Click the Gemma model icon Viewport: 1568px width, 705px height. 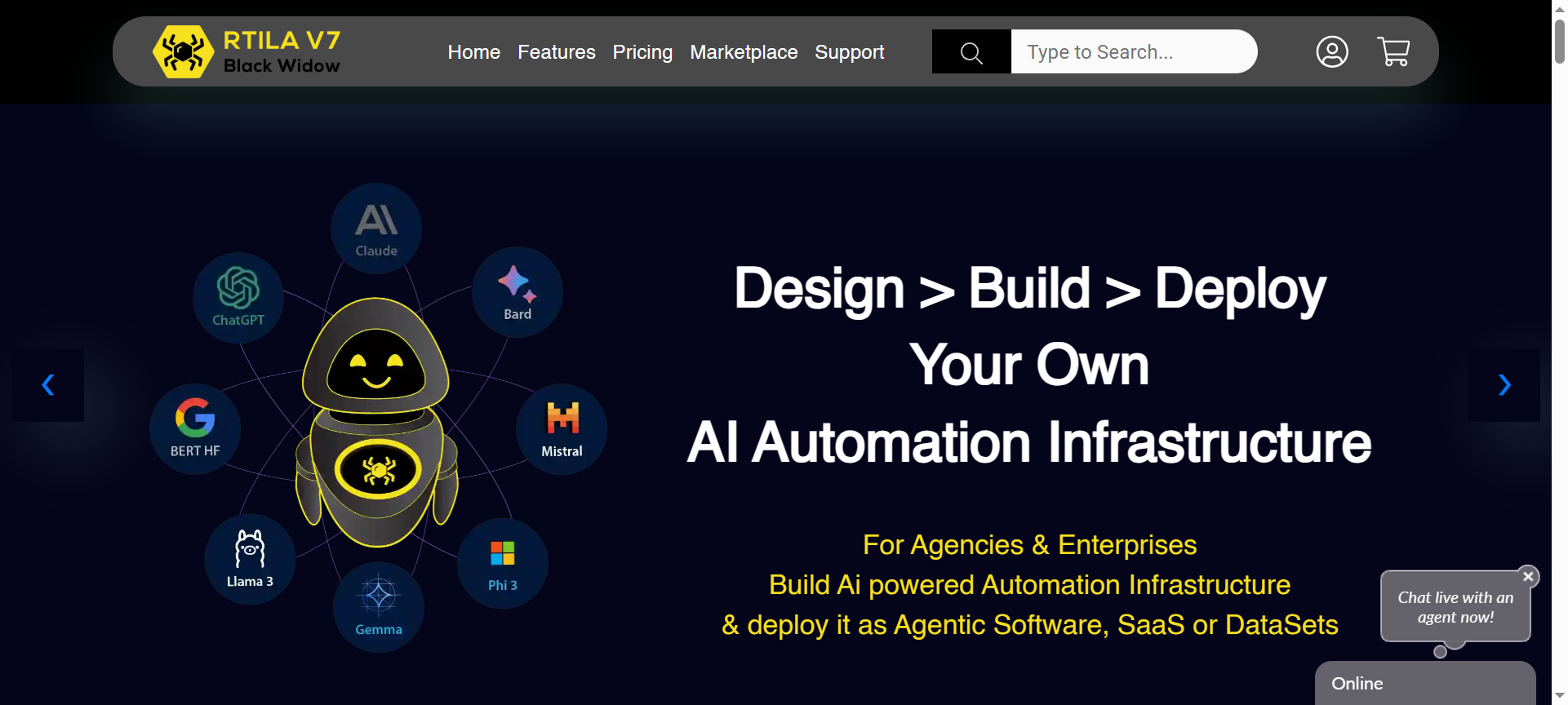379,606
